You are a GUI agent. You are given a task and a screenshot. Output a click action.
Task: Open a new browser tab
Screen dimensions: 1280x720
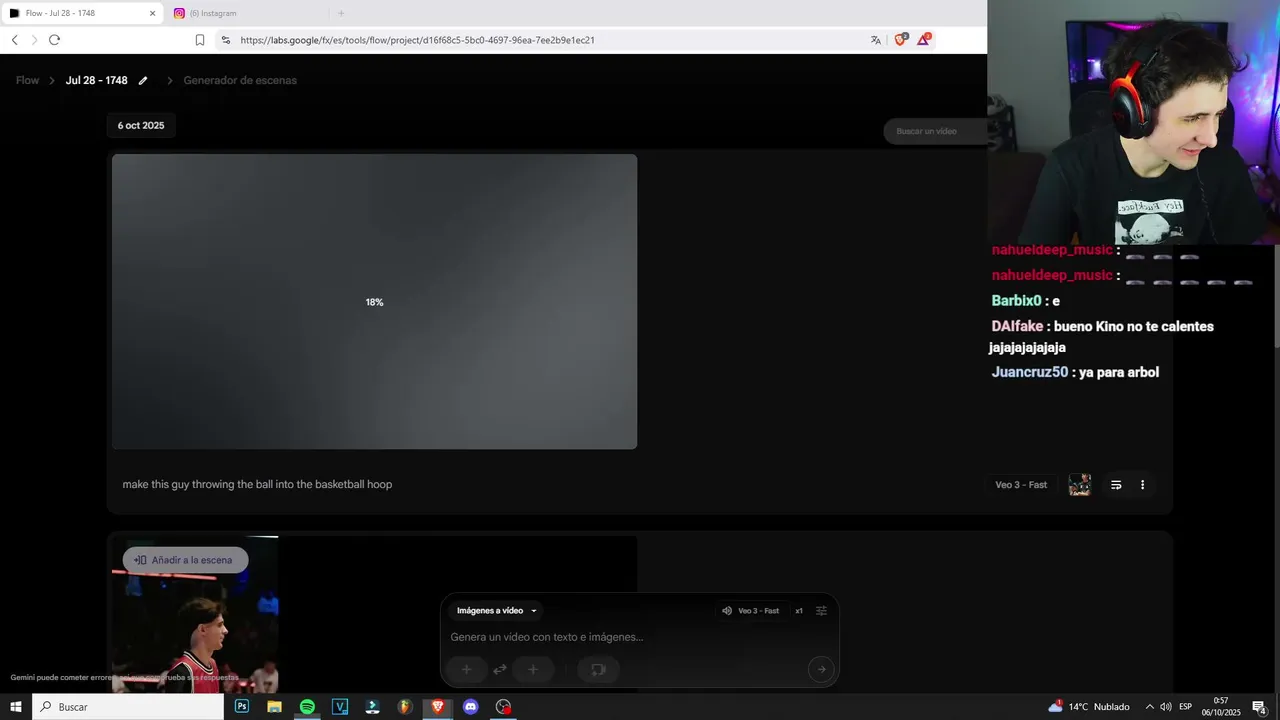click(341, 13)
